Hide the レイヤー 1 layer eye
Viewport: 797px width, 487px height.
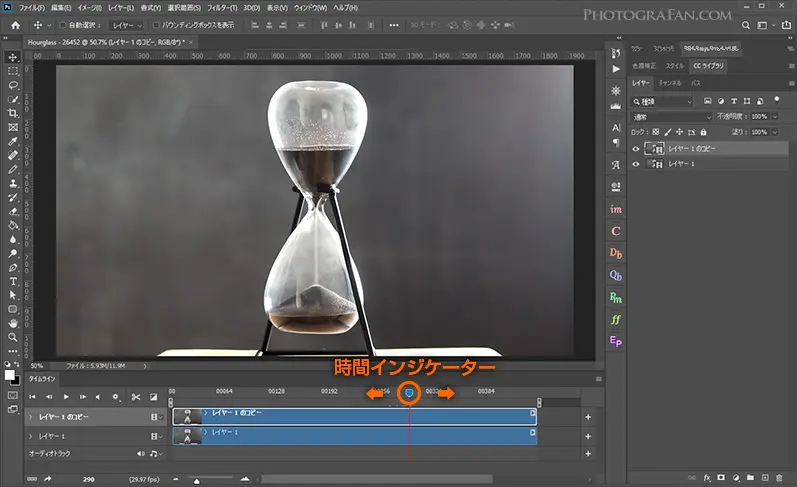(x=636, y=164)
